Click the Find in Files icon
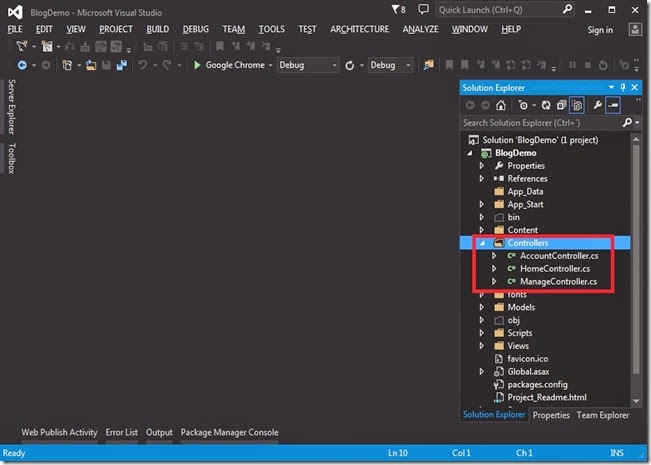This screenshot has height=465, width=651. pyautogui.click(x=428, y=65)
